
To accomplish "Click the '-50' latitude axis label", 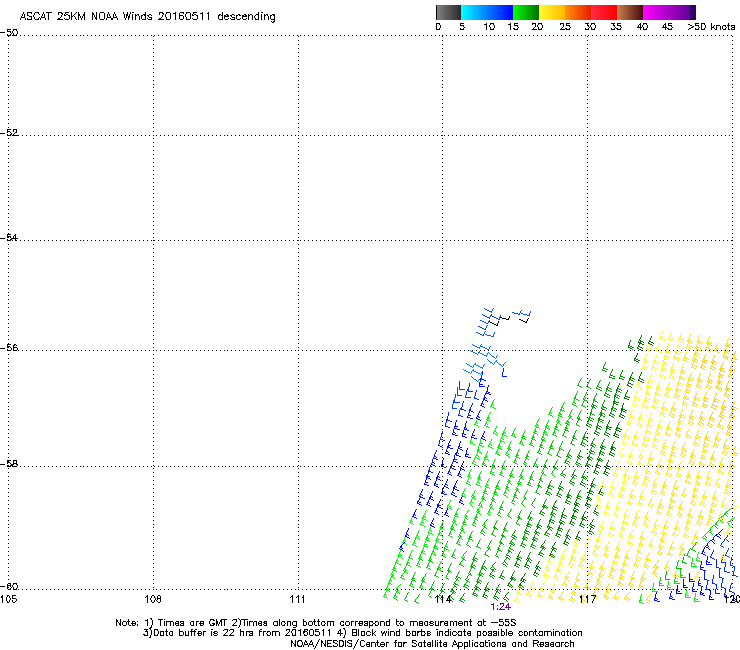I will [x=9, y=33].
